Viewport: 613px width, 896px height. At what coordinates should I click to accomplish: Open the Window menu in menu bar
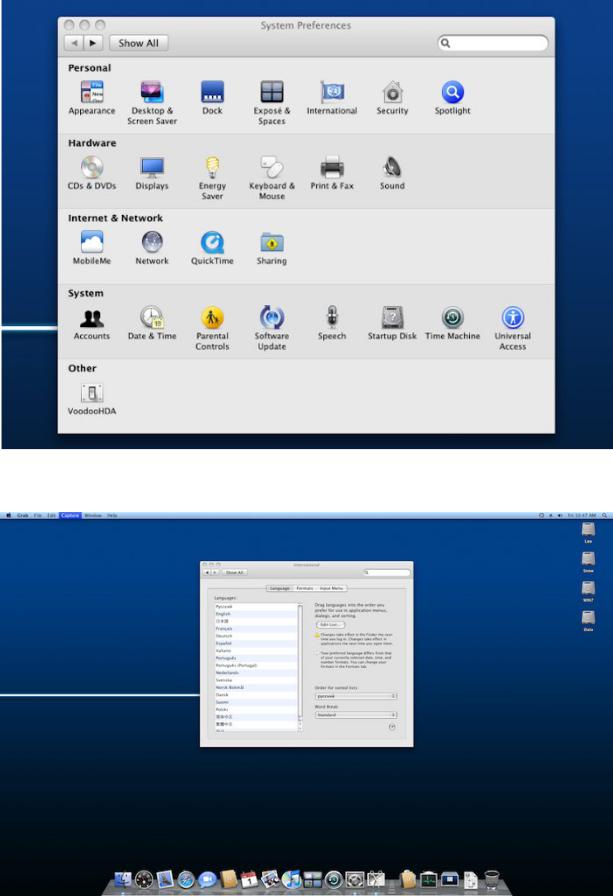pyautogui.click(x=93, y=515)
